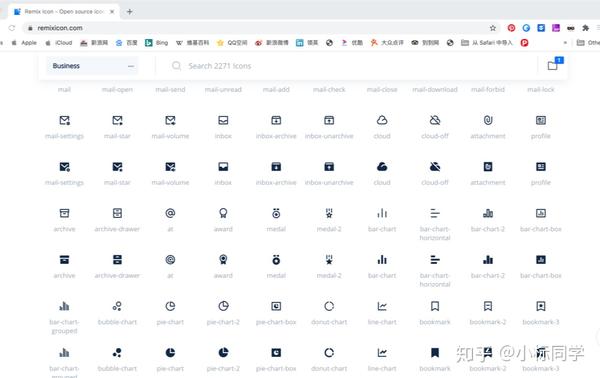The height and width of the screenshot is (378, 600).
Task: Select the outline medal-2 icon
Action: point(329,213)
